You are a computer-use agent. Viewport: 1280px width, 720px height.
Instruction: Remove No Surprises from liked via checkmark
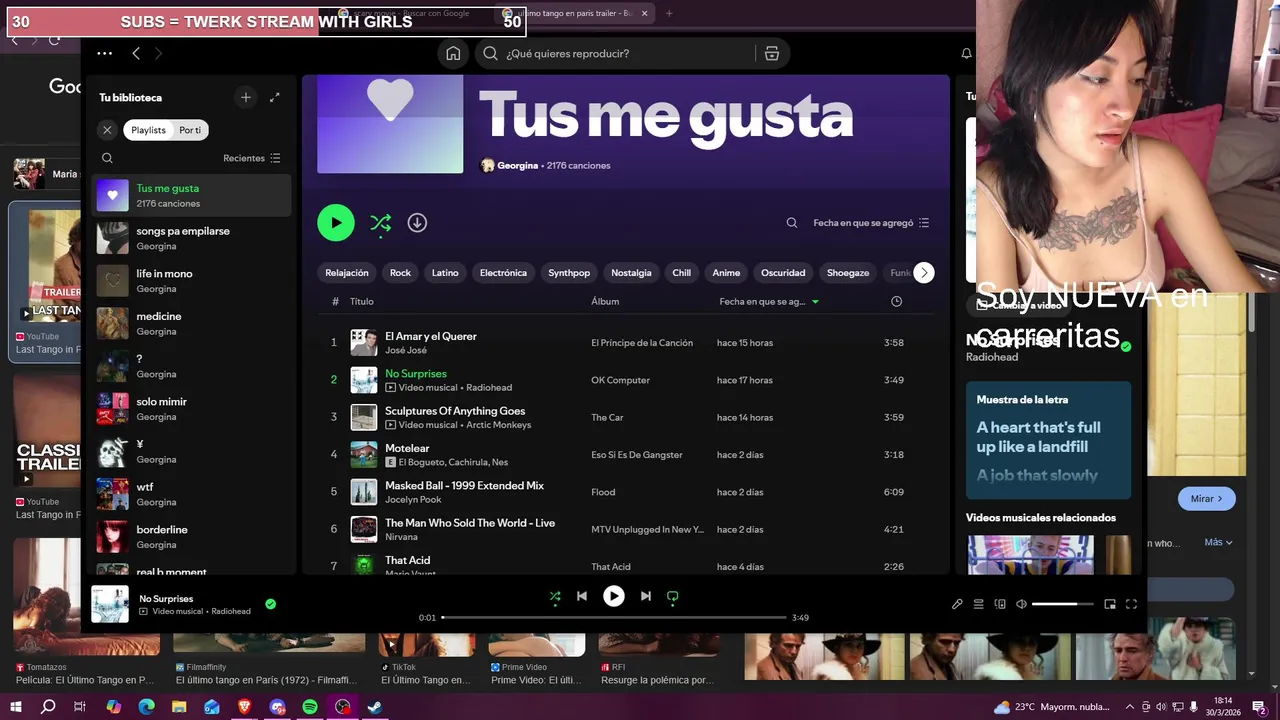pyautogui.click(x=270, y=604)
